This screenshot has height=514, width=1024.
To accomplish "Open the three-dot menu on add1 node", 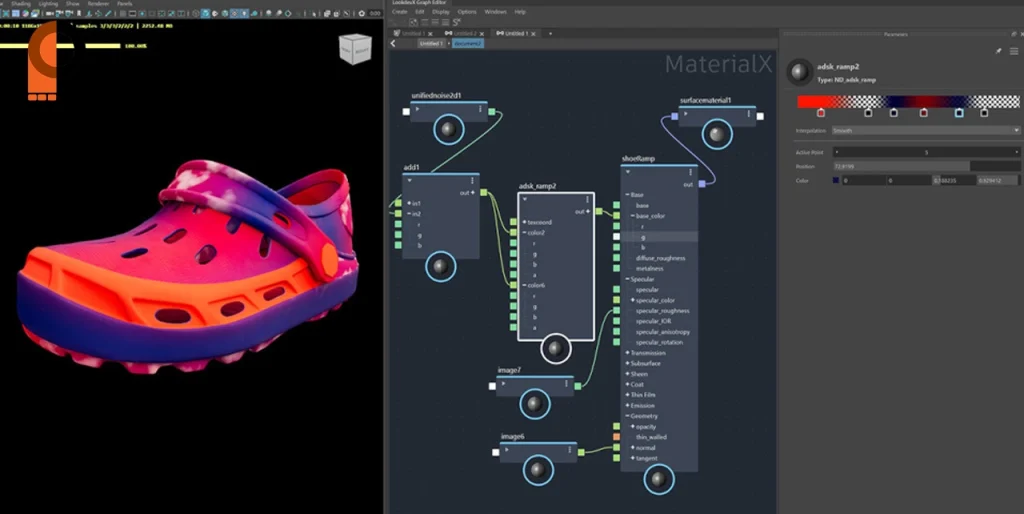I will [472, 181].
